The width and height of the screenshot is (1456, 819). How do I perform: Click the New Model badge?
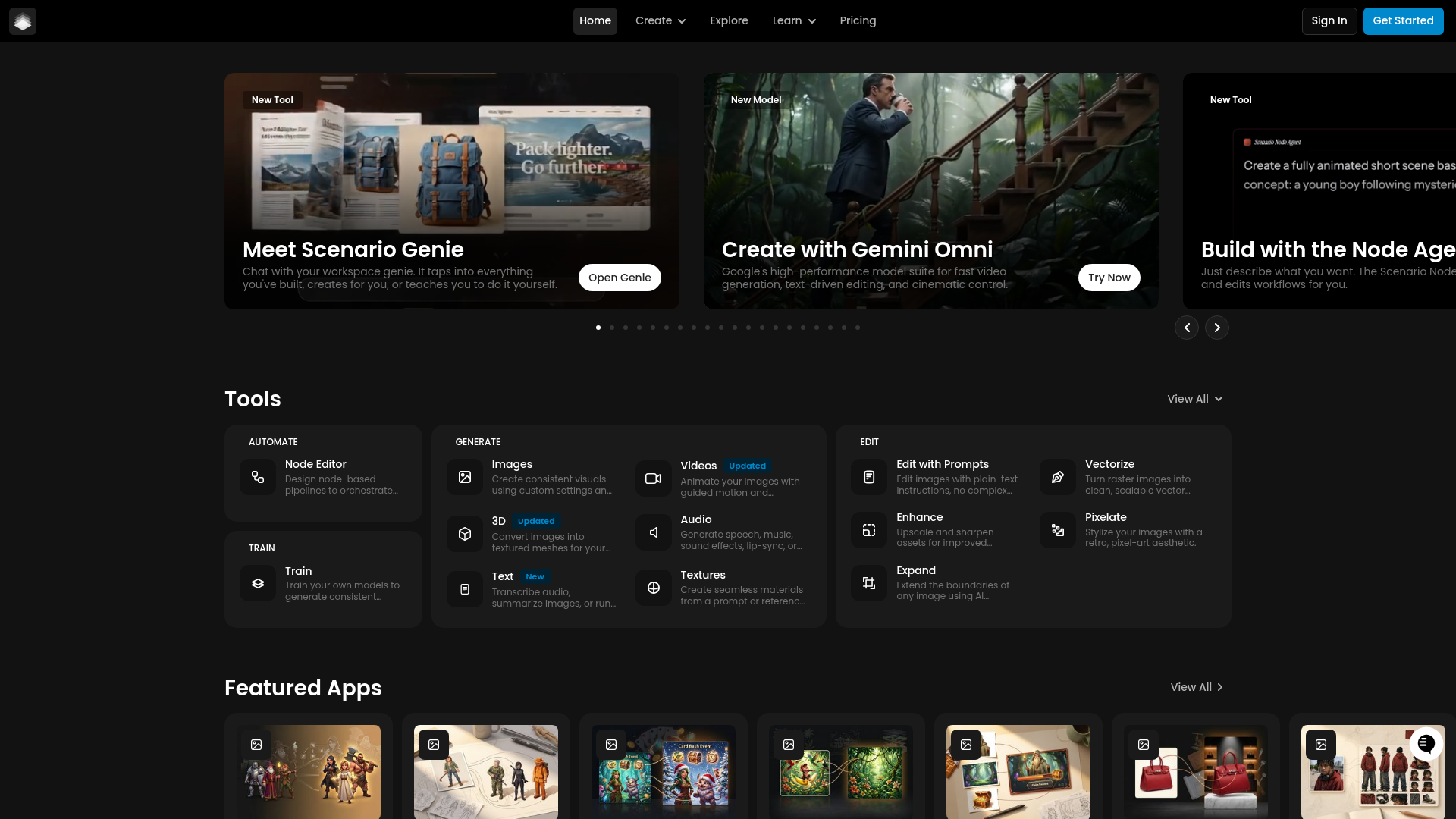pyautogui.click(x=756, y=100)
